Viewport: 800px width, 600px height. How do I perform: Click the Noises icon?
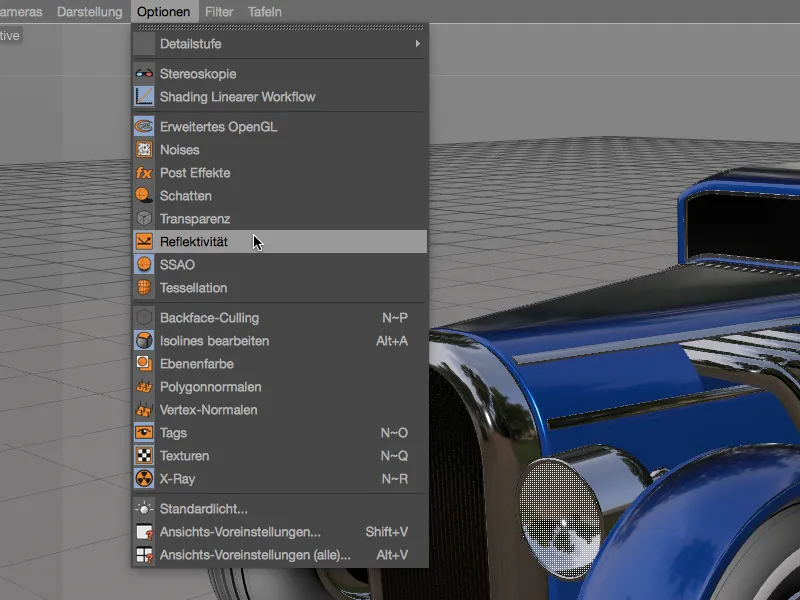[144, 149]
